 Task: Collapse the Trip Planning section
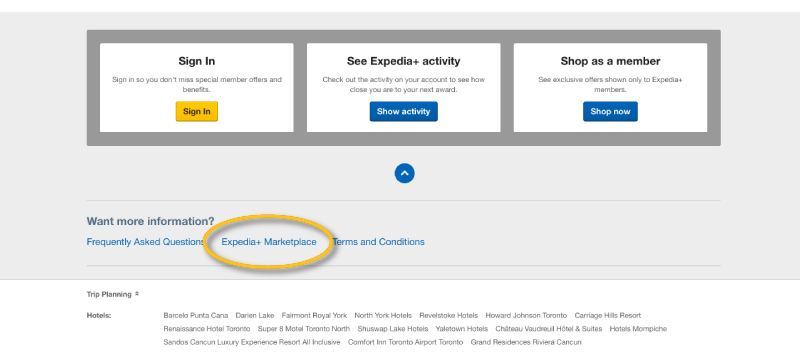click(x=113, y=294)
